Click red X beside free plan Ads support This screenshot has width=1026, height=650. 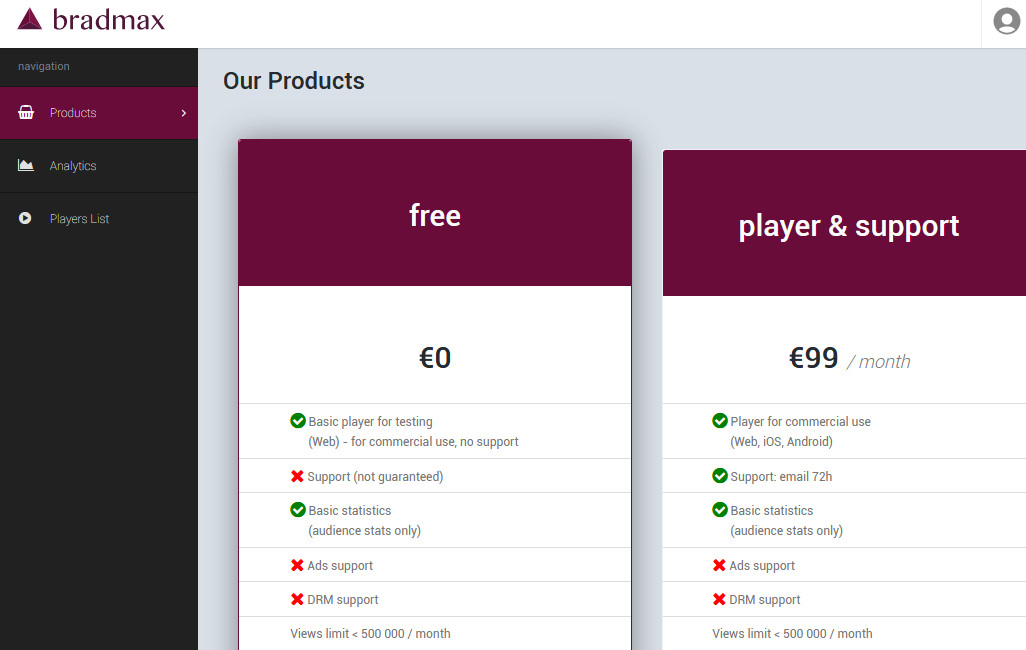(x=297, y=565)
